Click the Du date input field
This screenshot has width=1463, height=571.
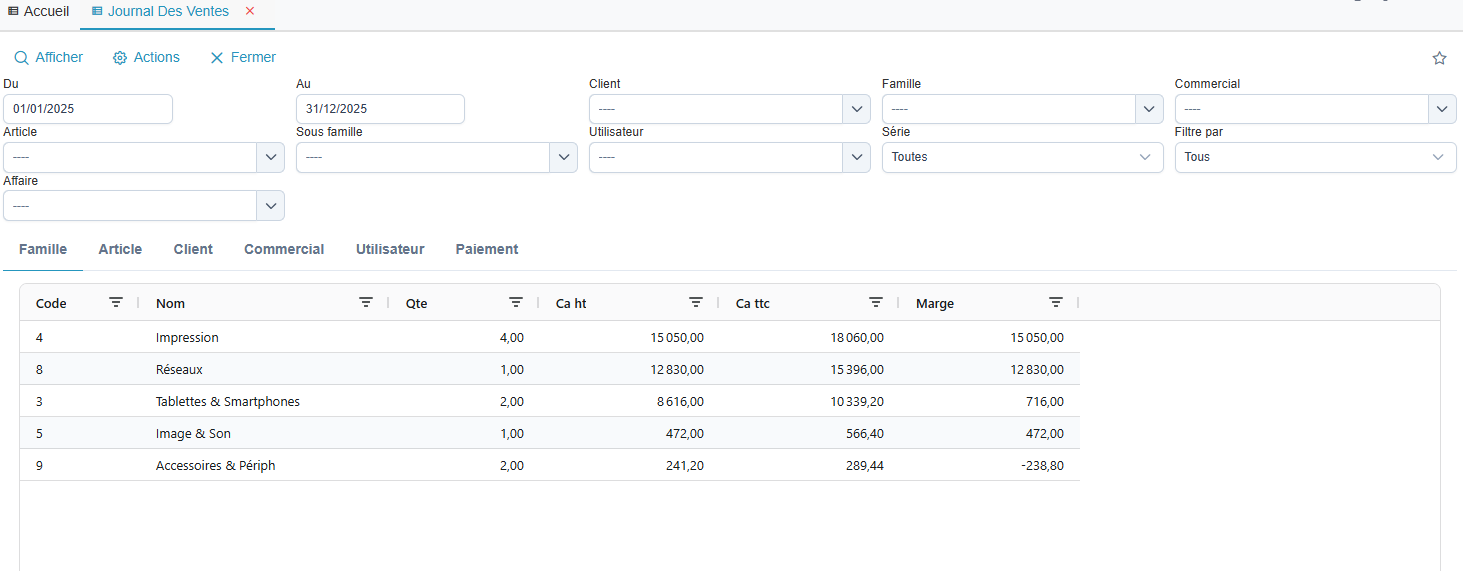[x=88, y=109]
